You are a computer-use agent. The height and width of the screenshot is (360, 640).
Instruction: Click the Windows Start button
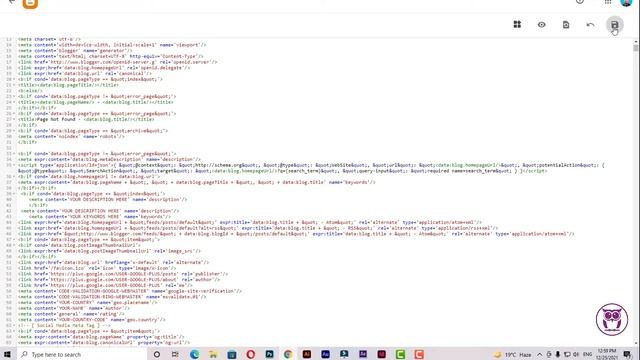point(7,354)
